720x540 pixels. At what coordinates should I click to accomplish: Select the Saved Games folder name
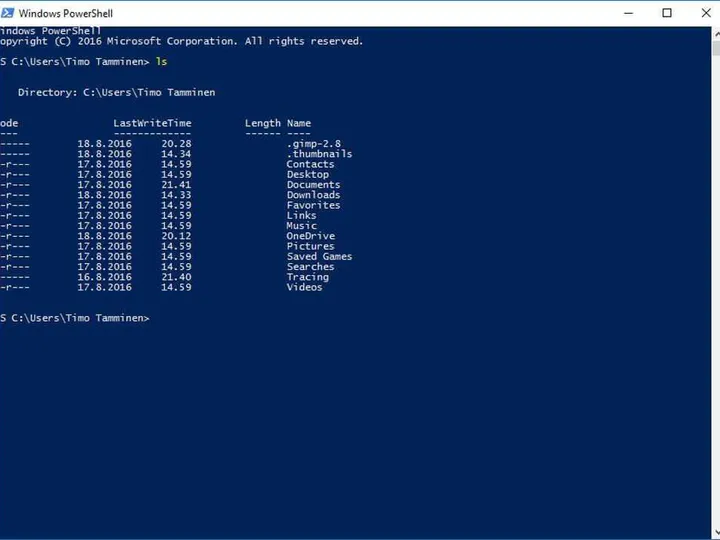tap(320, 256)
